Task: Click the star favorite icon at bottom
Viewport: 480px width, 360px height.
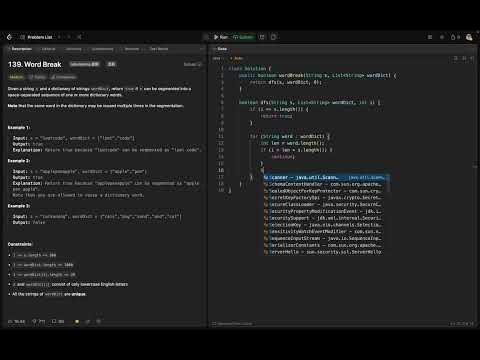Action: [x=77, y=321]
